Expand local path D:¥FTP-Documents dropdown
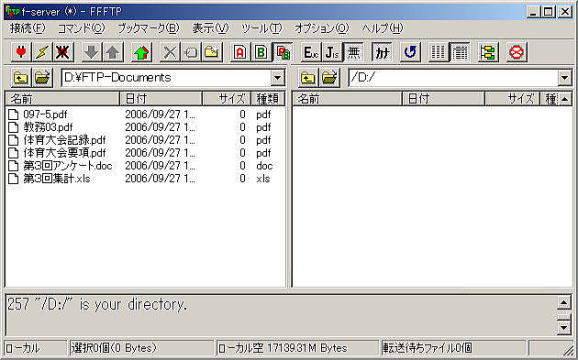 pos(277,78)
